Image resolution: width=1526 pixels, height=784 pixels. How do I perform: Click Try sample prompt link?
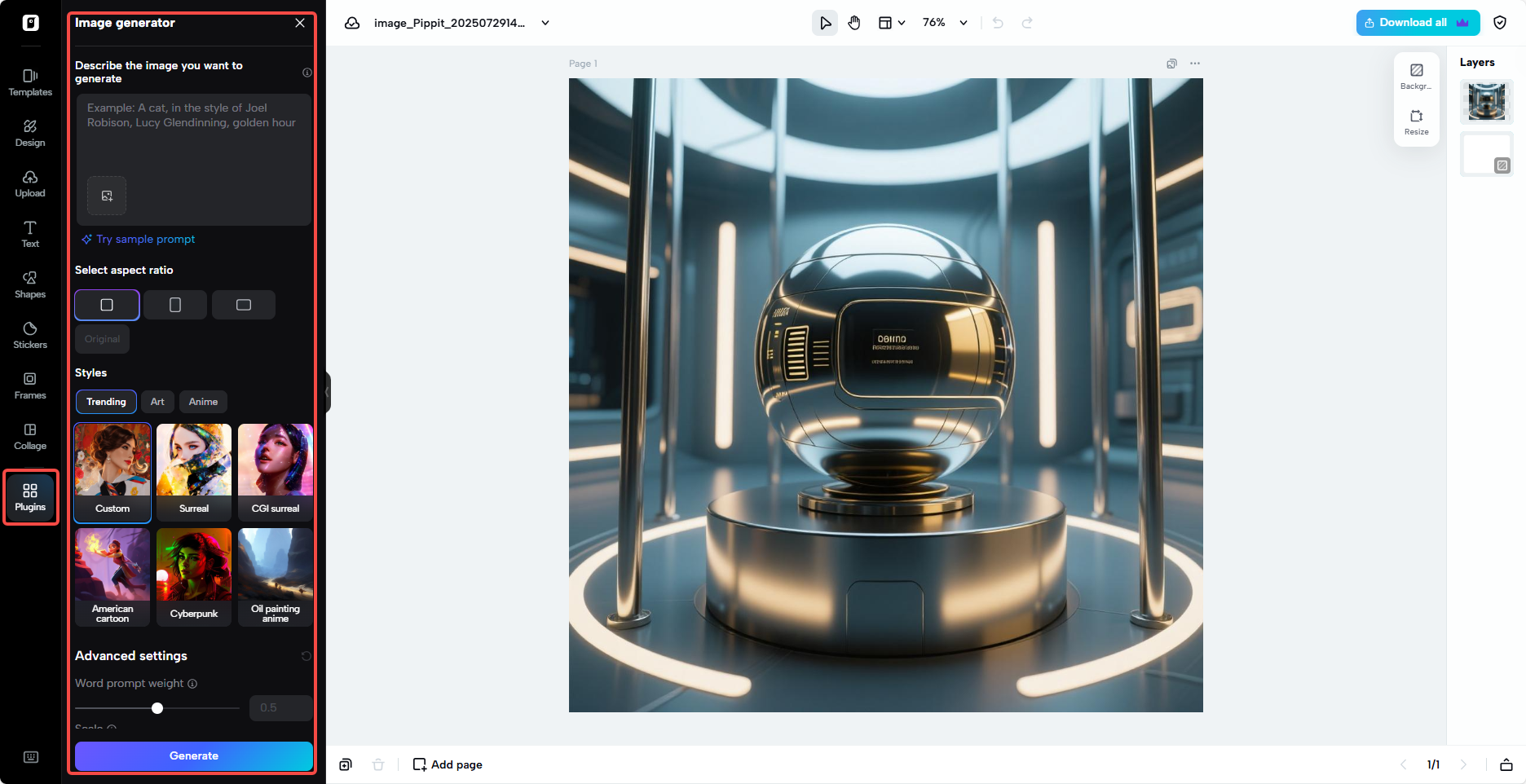tap(139, 239)
